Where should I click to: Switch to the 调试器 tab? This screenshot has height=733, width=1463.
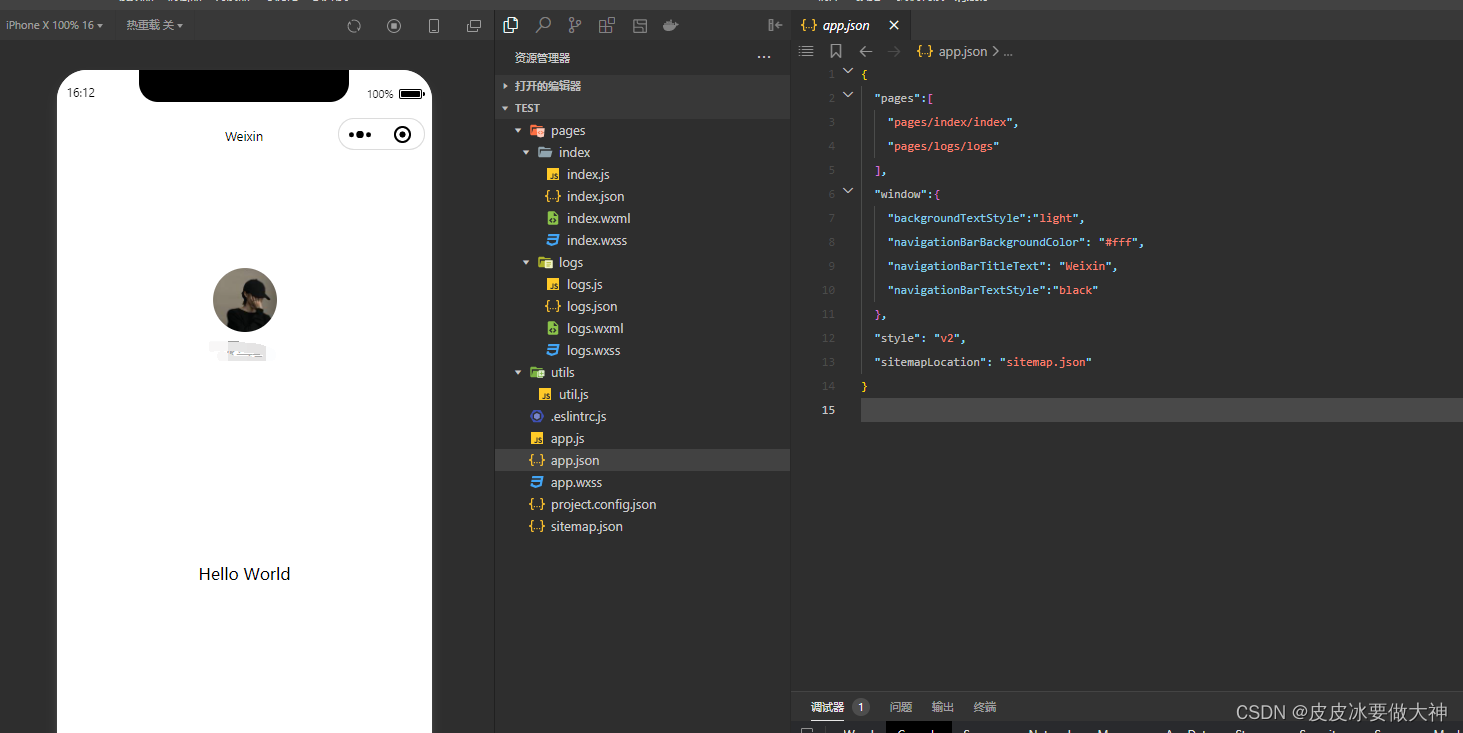pyautogui.click(x=827, y=707)
